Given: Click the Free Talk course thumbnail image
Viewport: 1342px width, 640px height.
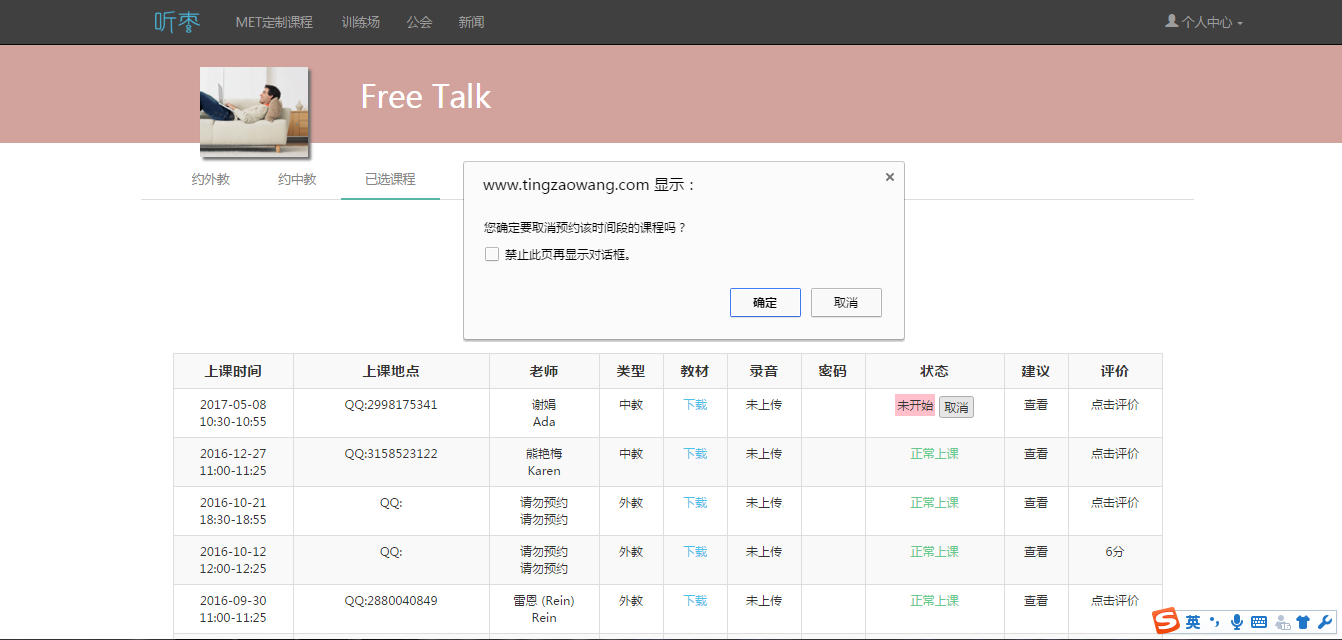Looking at the screenshot, I should pyautogui.click(x=254, y=110).
